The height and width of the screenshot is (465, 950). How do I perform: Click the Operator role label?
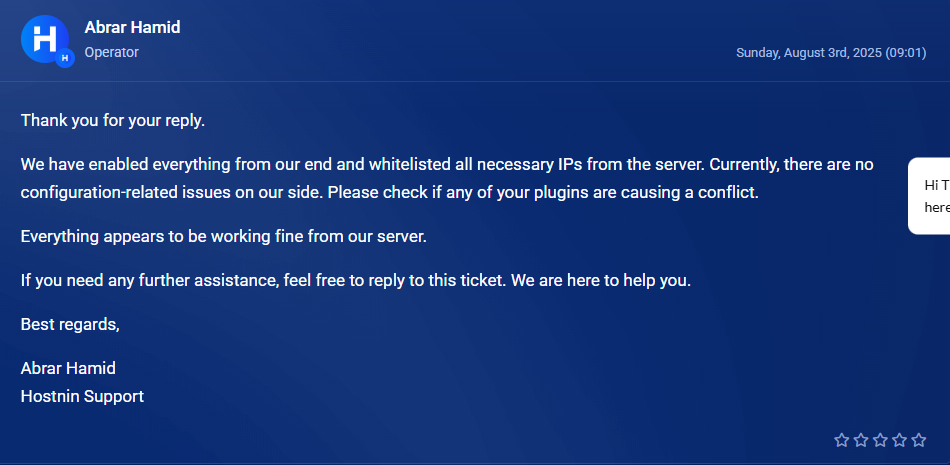click(x=111, y=53)
